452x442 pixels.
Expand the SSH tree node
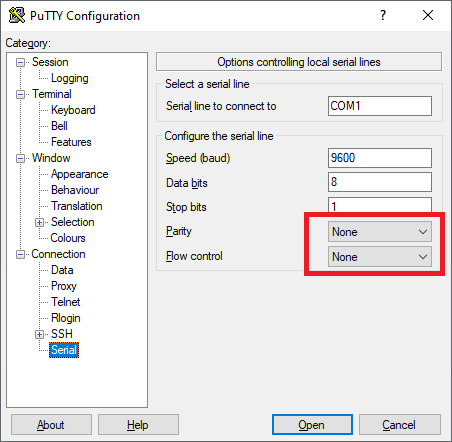[39, 334]
